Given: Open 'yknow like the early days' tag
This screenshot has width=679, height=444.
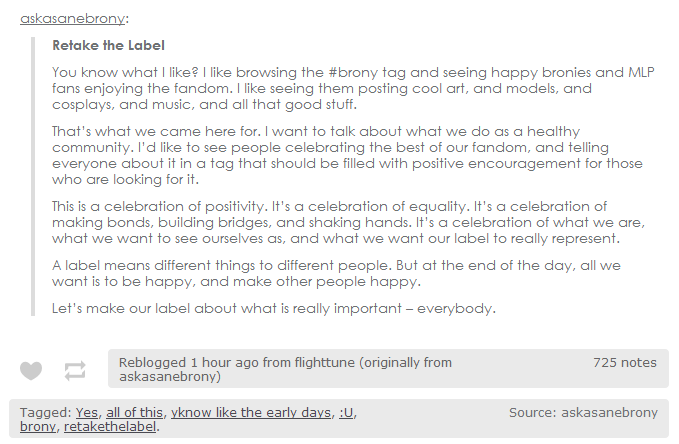Looking at the screenshot, I should 251,412.
